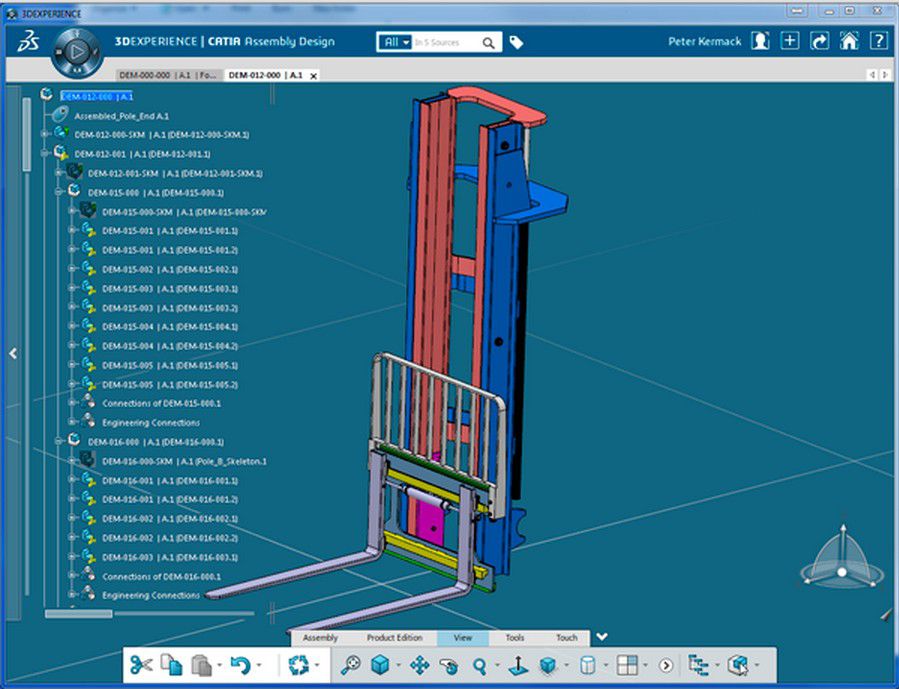Click the four-pane window layout icon

tap(627, 665)
